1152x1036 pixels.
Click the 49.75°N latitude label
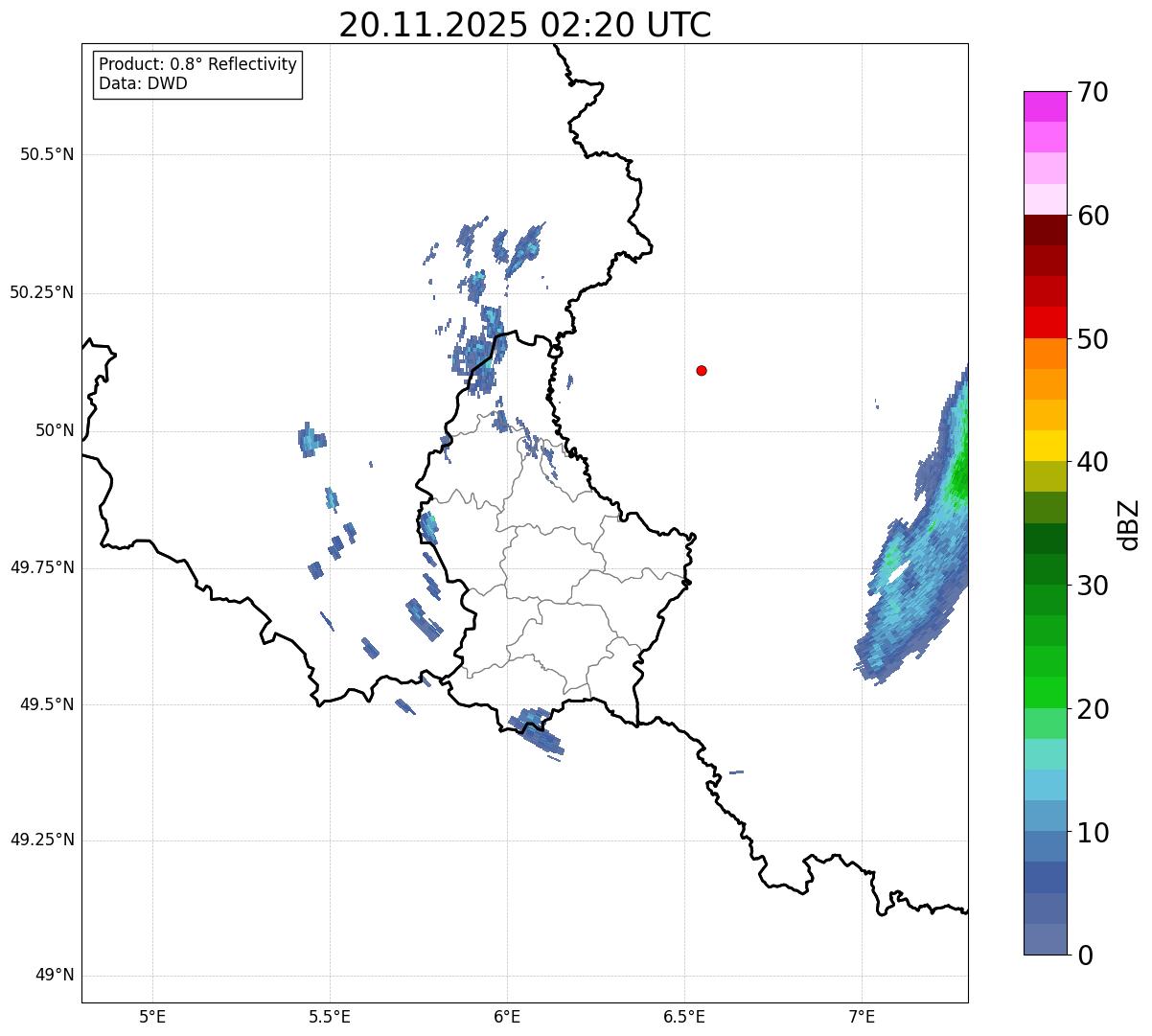click(x=42, y=567)
